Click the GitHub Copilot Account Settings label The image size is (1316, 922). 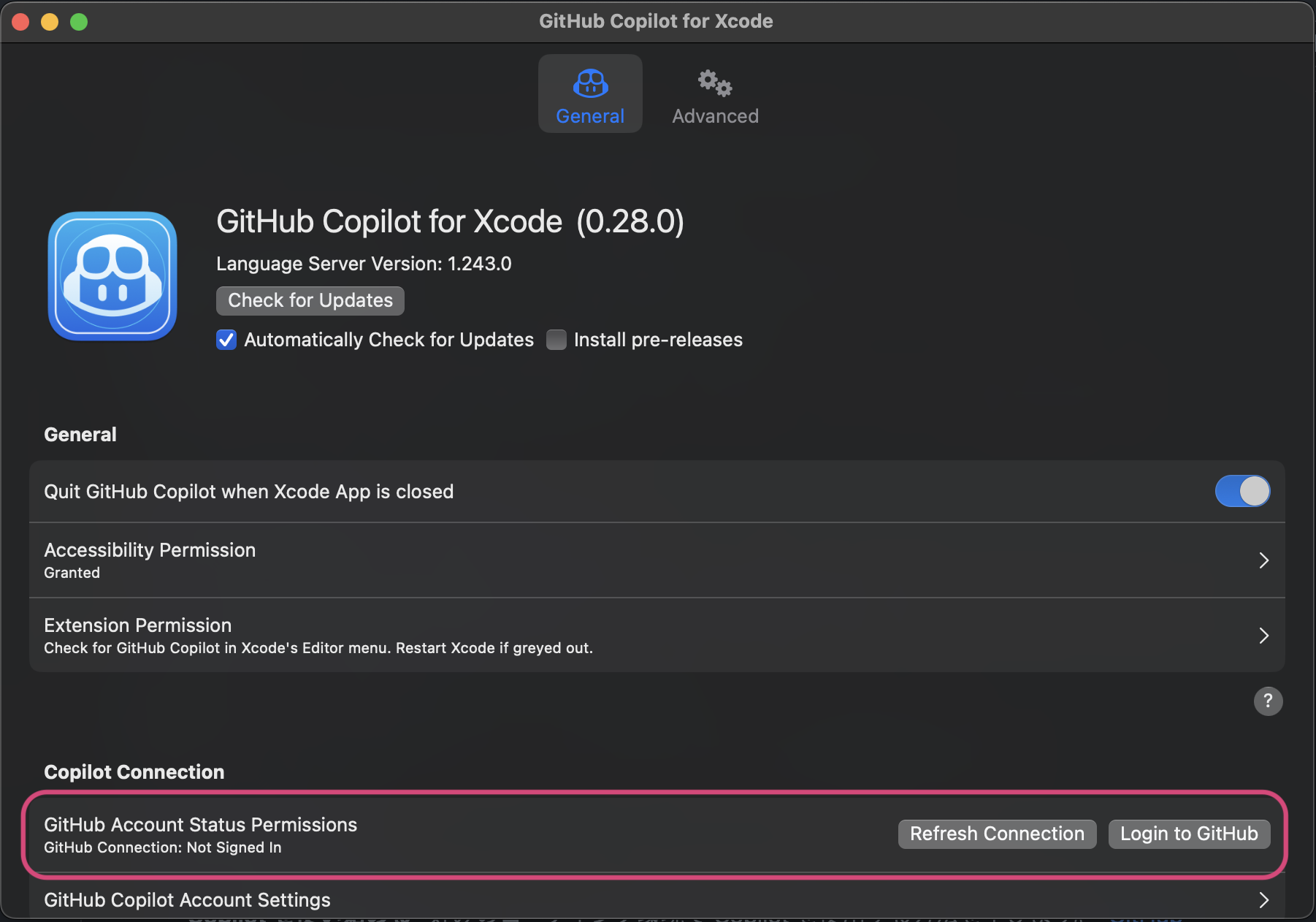pos(188,900)
